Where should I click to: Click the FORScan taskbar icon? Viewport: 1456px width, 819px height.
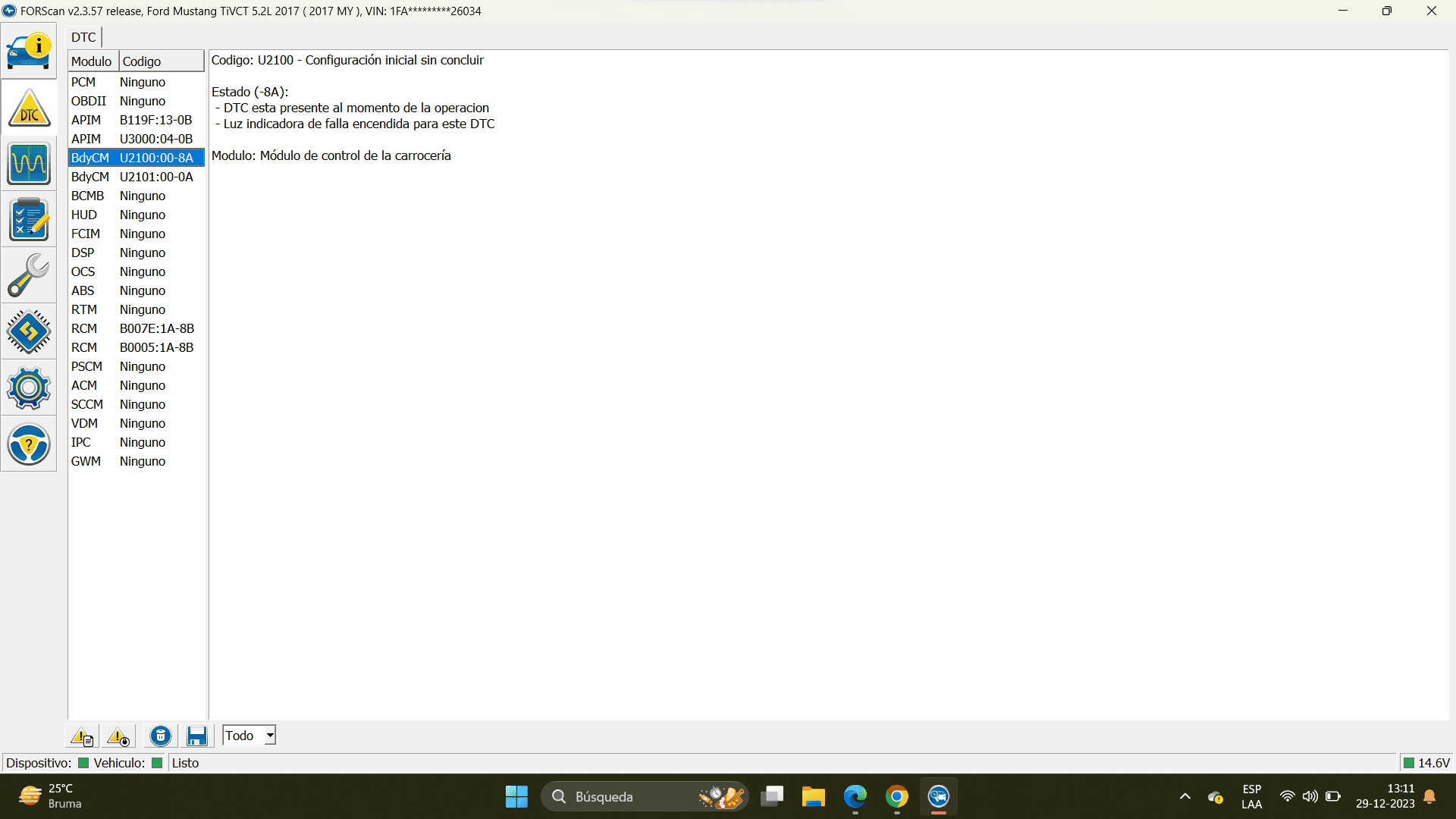coord(939,796)
